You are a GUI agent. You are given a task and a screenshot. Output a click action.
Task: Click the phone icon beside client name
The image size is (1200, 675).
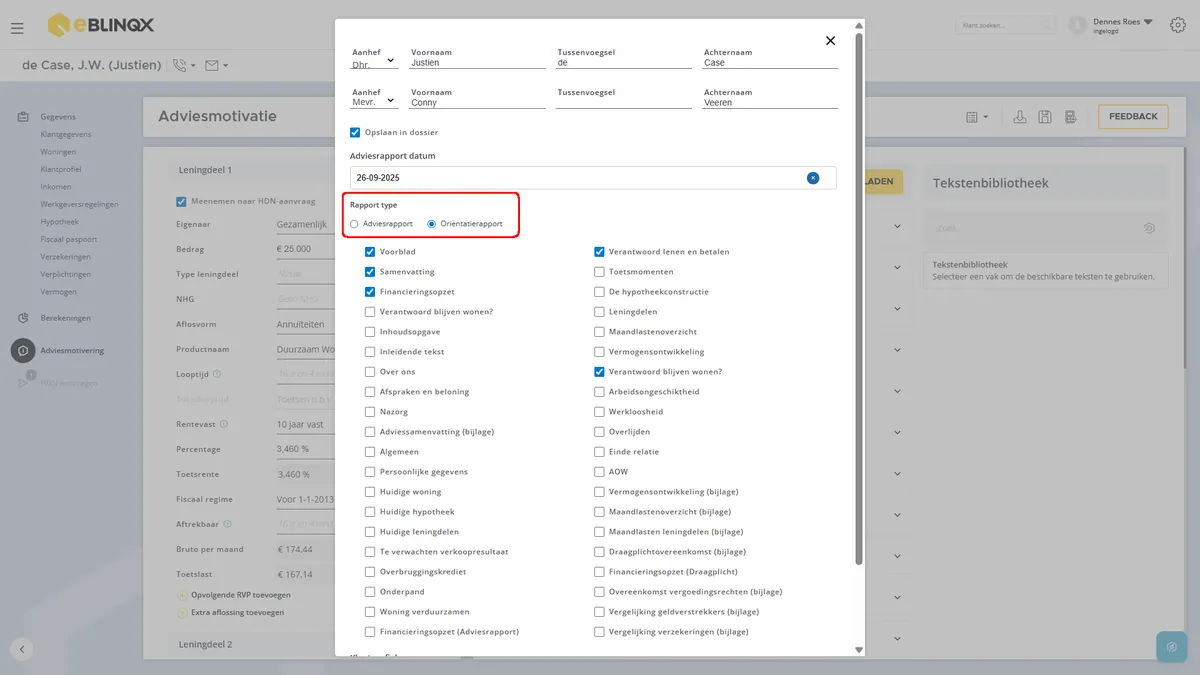pos(180,66)
